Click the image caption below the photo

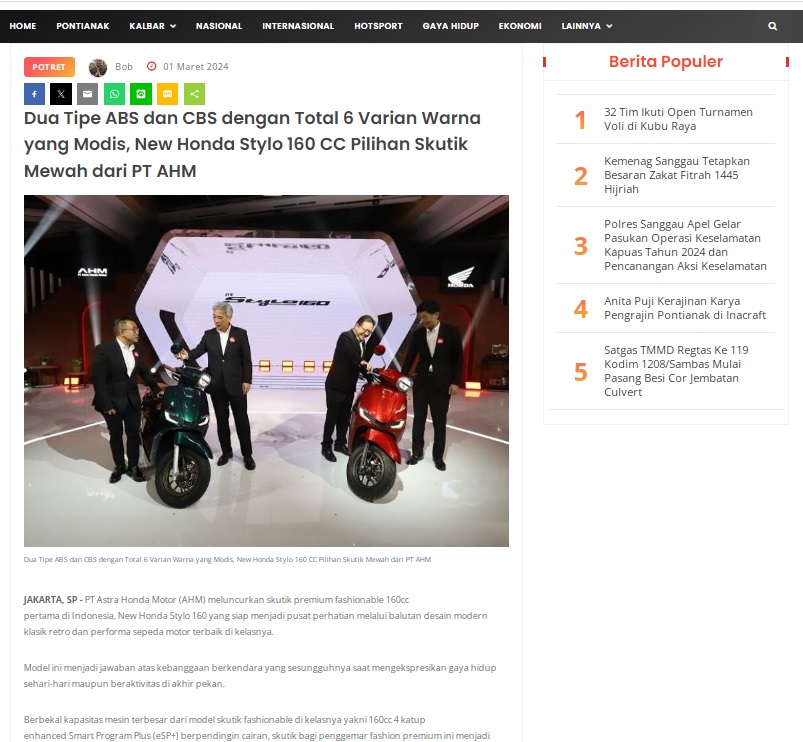tap(227, 560)
